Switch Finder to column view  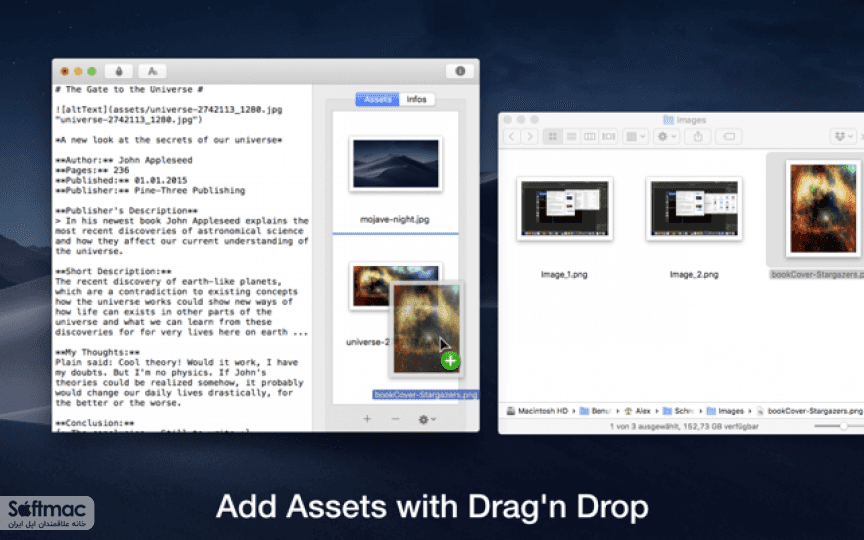tap(590, 136)
